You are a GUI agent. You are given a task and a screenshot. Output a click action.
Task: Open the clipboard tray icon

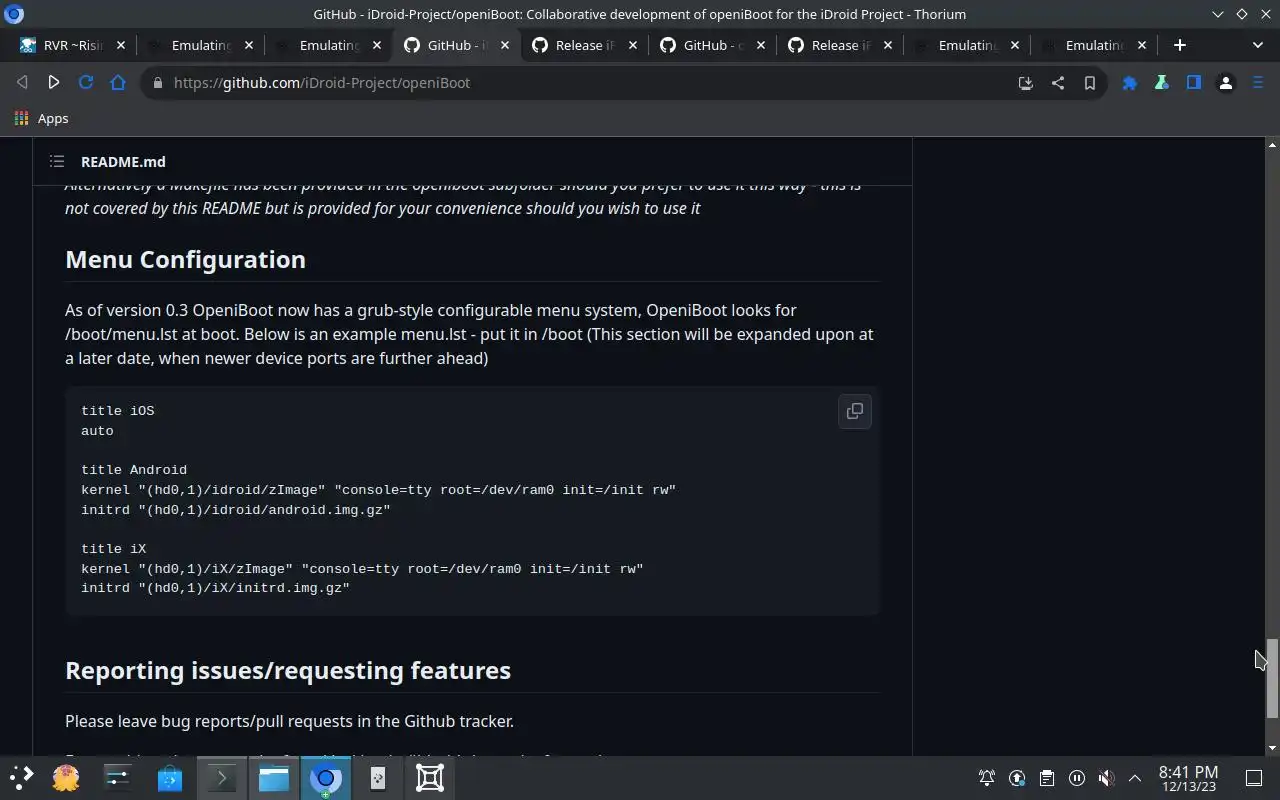[x=1047, y=778]
